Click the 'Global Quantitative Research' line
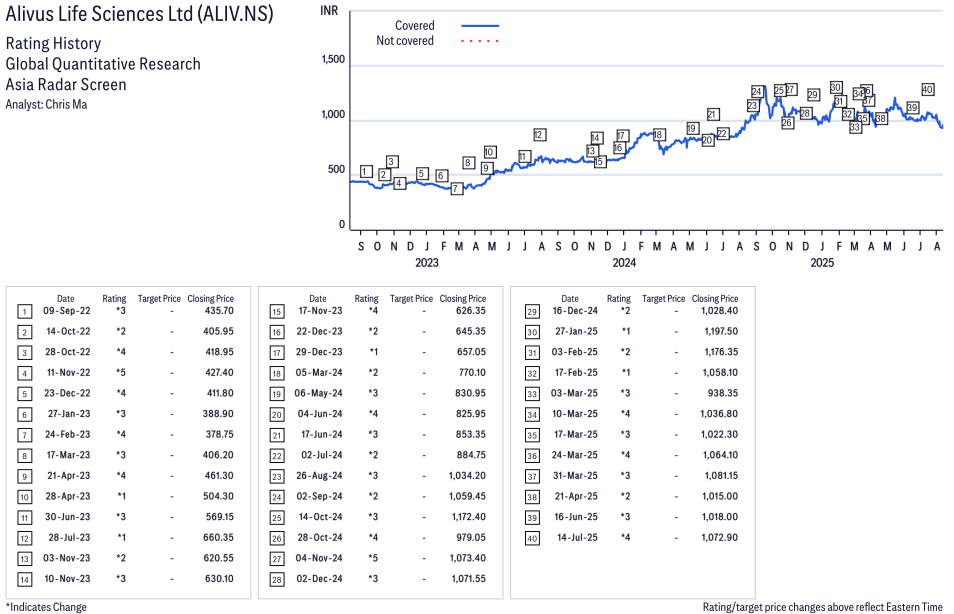The image size is (954, 614). point(103,64)
